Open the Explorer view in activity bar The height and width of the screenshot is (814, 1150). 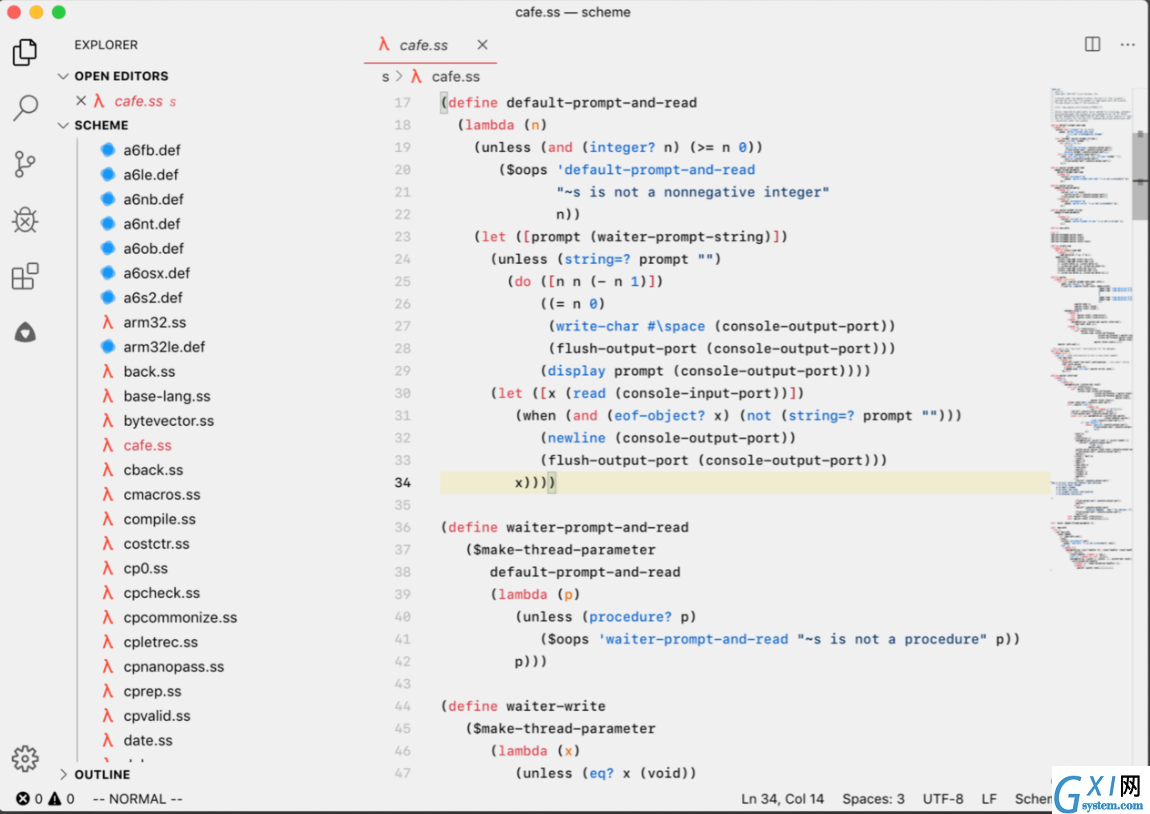25,52
